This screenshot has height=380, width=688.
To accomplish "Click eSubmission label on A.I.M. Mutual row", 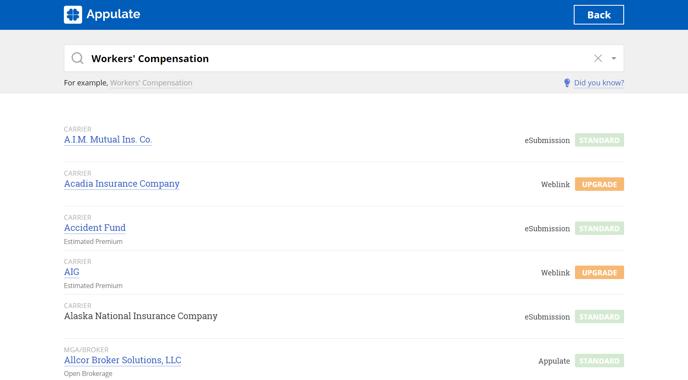I will pos(547,140).
